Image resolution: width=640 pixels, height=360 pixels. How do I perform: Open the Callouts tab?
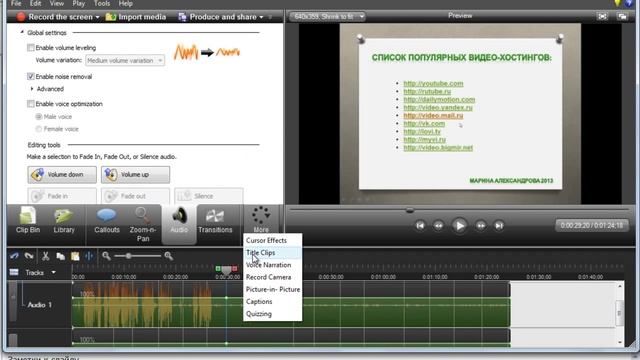107,220
